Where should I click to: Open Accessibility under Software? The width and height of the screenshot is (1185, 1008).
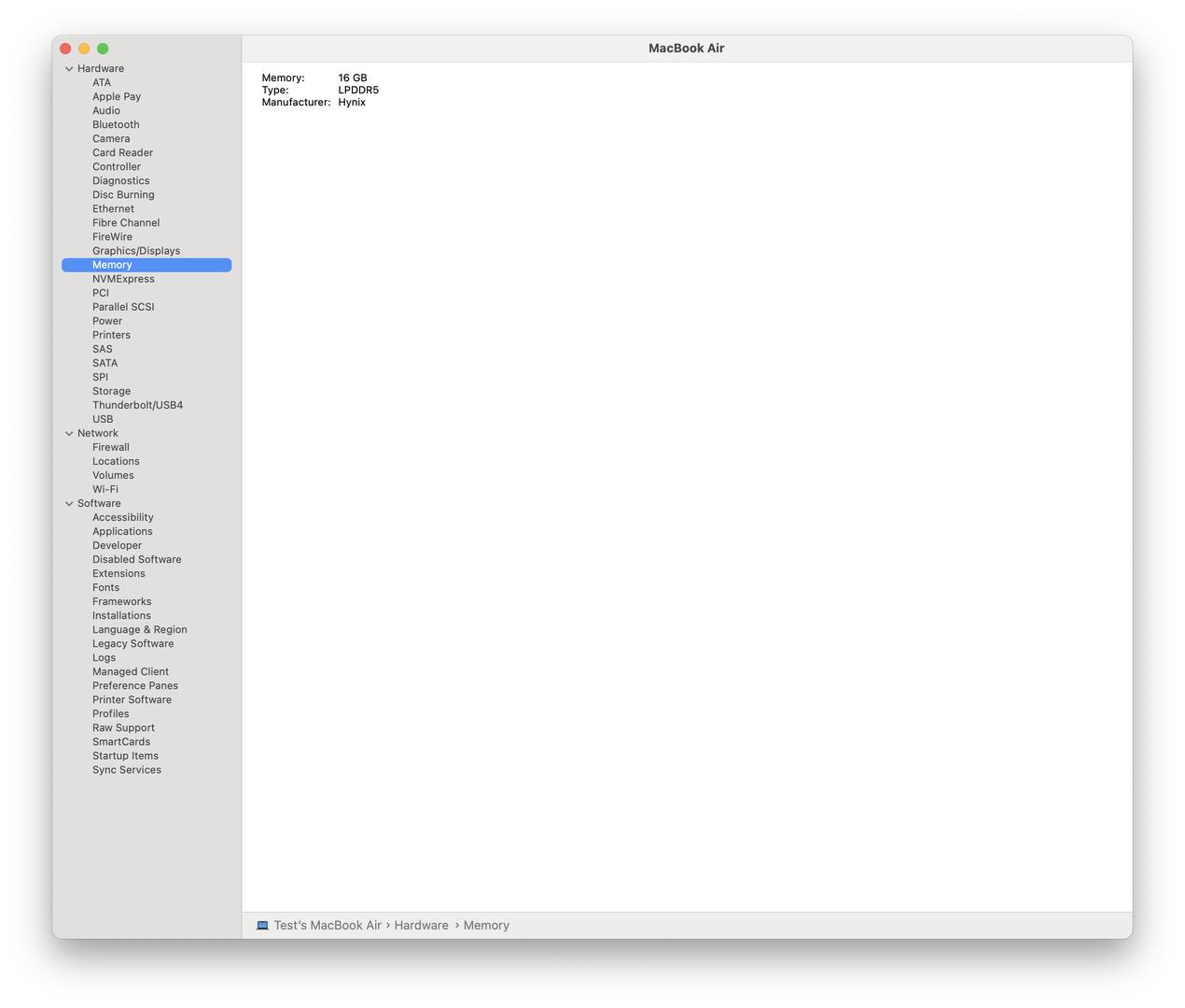click(x=123, y=517)
